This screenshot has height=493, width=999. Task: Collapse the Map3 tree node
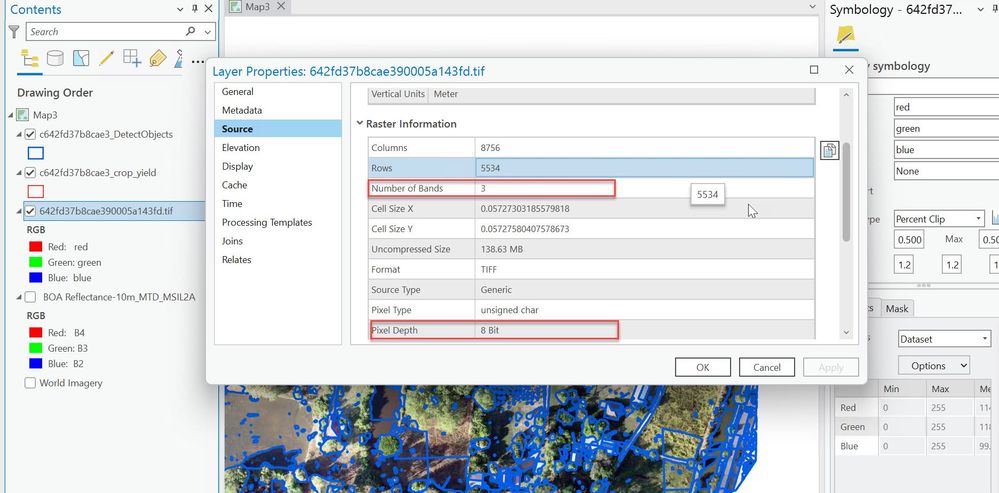10,115
